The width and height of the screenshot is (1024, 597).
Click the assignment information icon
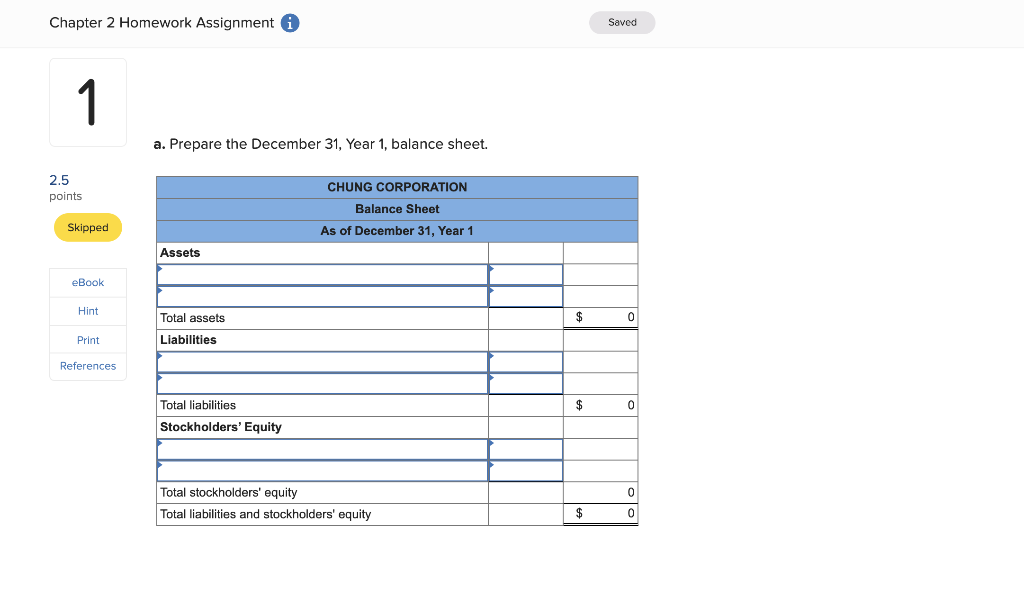(x=289, y=22)
